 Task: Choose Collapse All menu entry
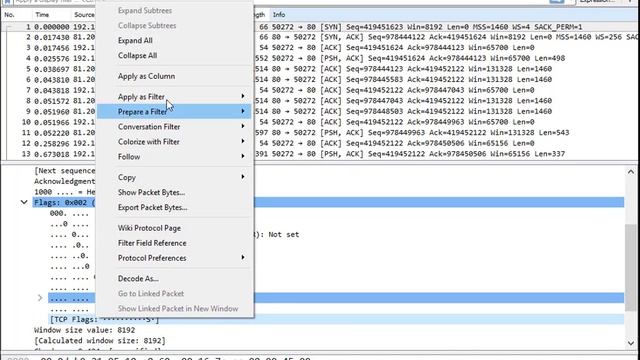[137, 56]
